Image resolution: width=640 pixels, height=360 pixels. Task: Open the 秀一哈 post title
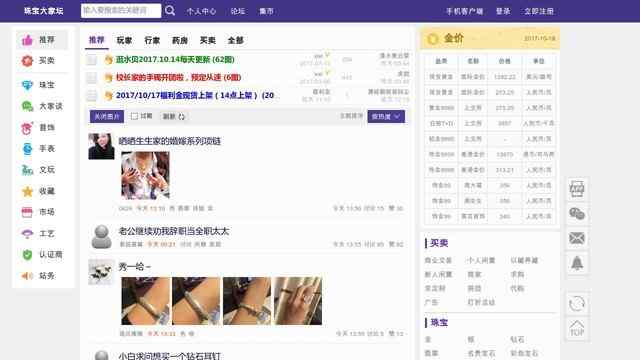[x=135, y=267]
